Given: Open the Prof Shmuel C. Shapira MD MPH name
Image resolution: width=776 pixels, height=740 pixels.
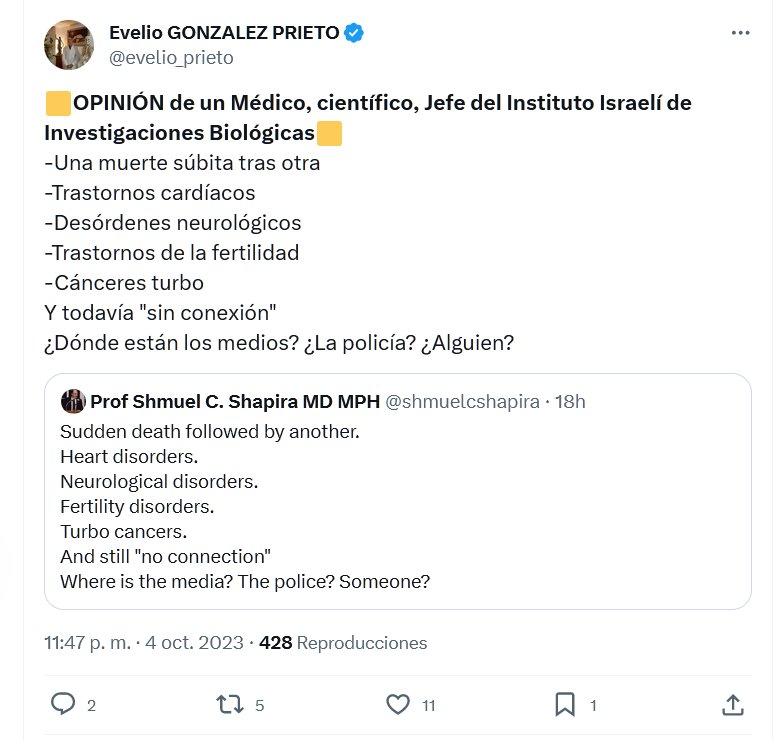Looking at the screenshot, I should [235, 402].
